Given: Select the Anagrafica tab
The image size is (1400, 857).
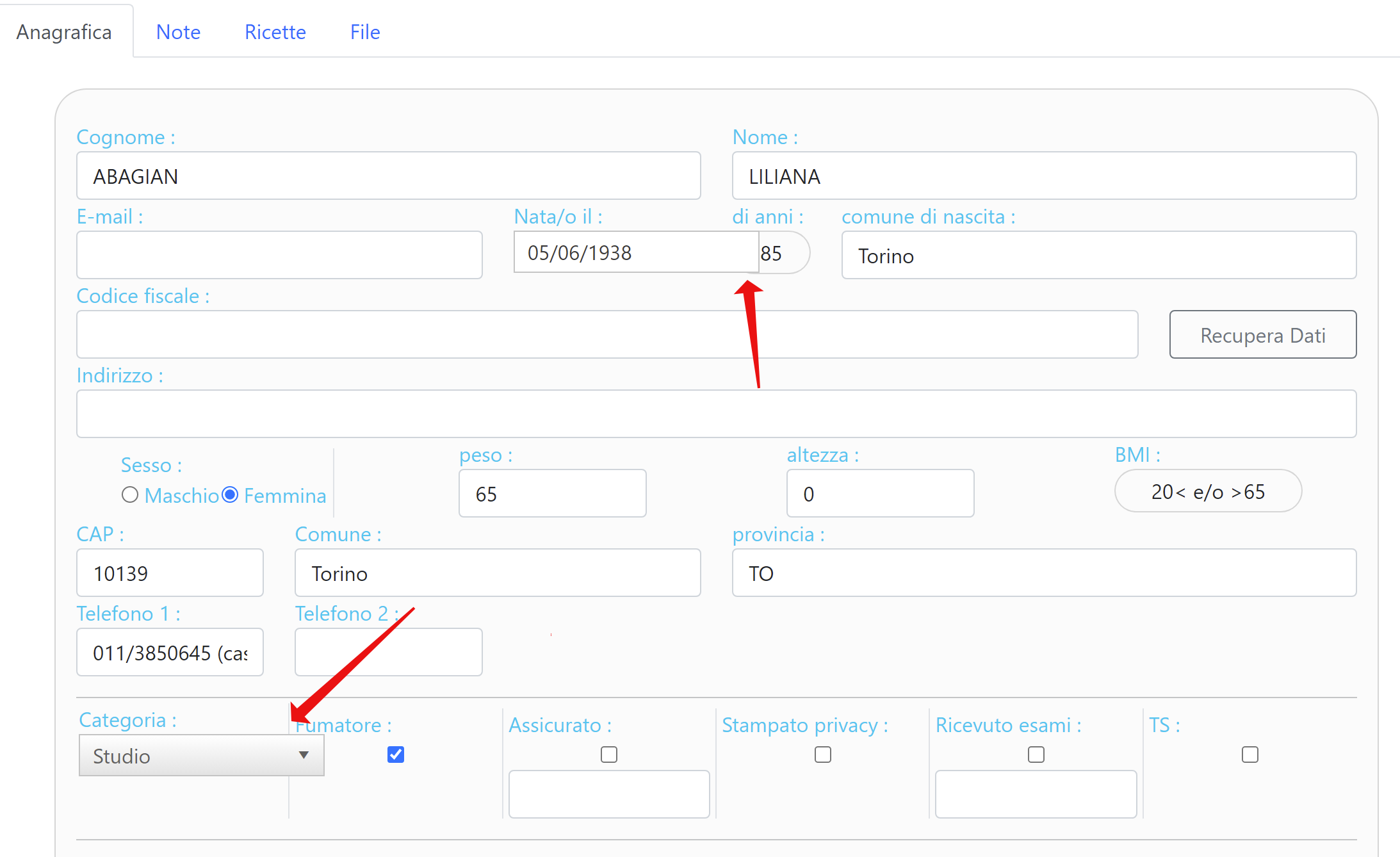Looking at the screenshot, I should point(64,32).
